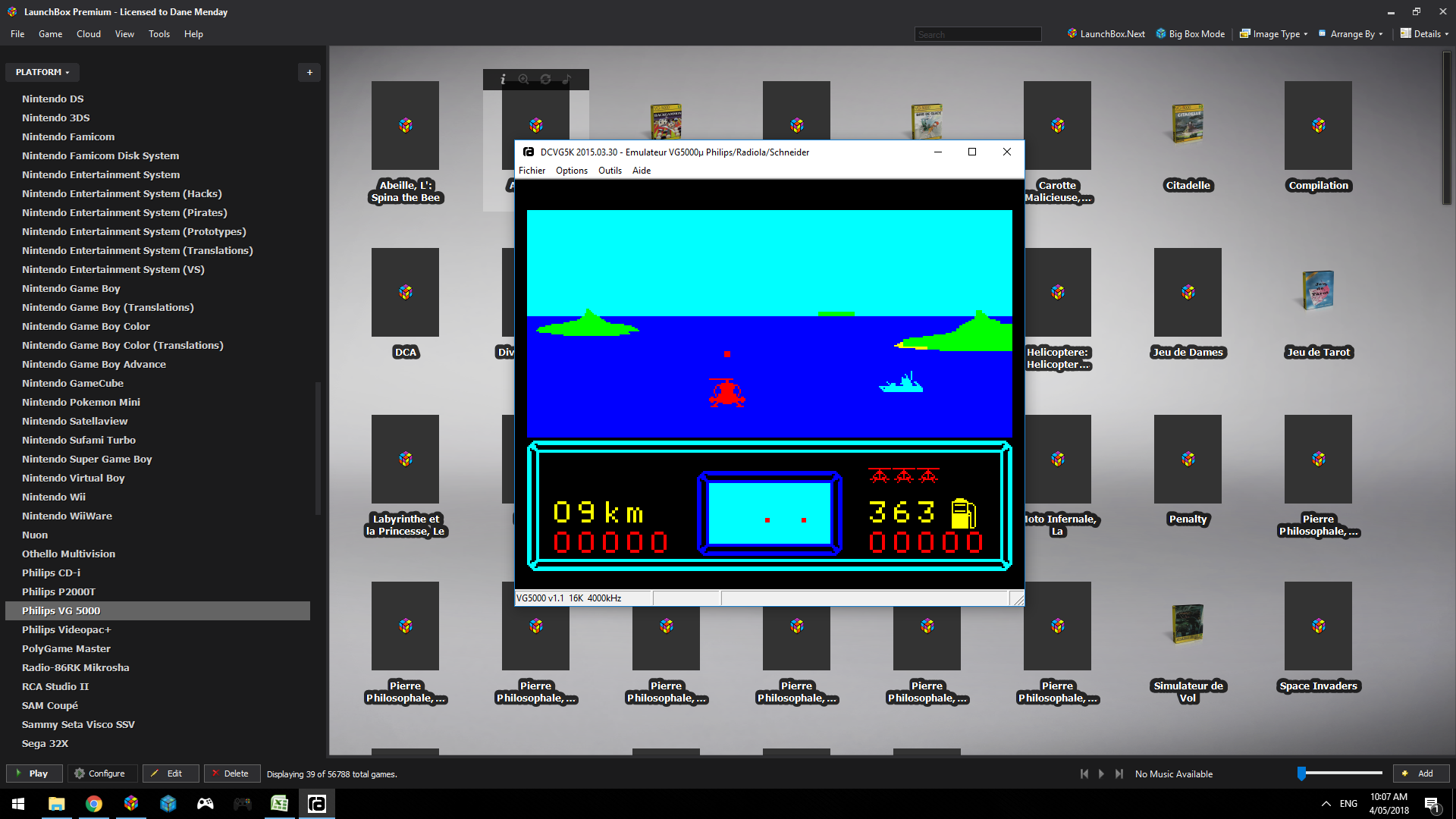Open the Tools menu
Viewport: 1456px width, 819px height.
(x=159, y=33)
